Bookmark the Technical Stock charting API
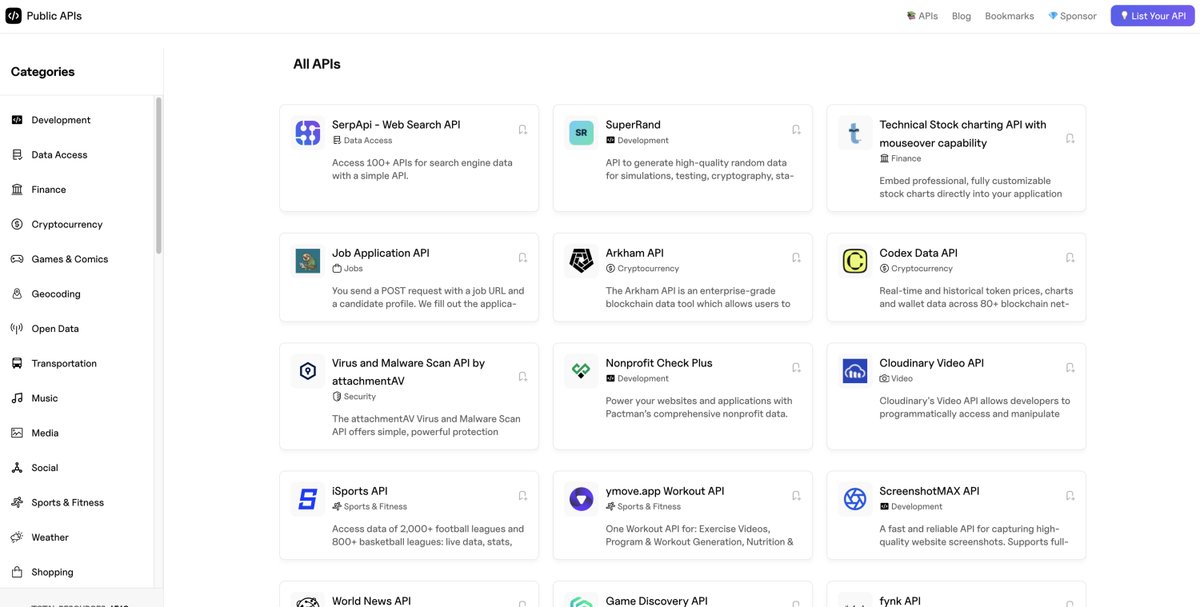This screenshot has height=607, width=1200. coord(1070,138)
